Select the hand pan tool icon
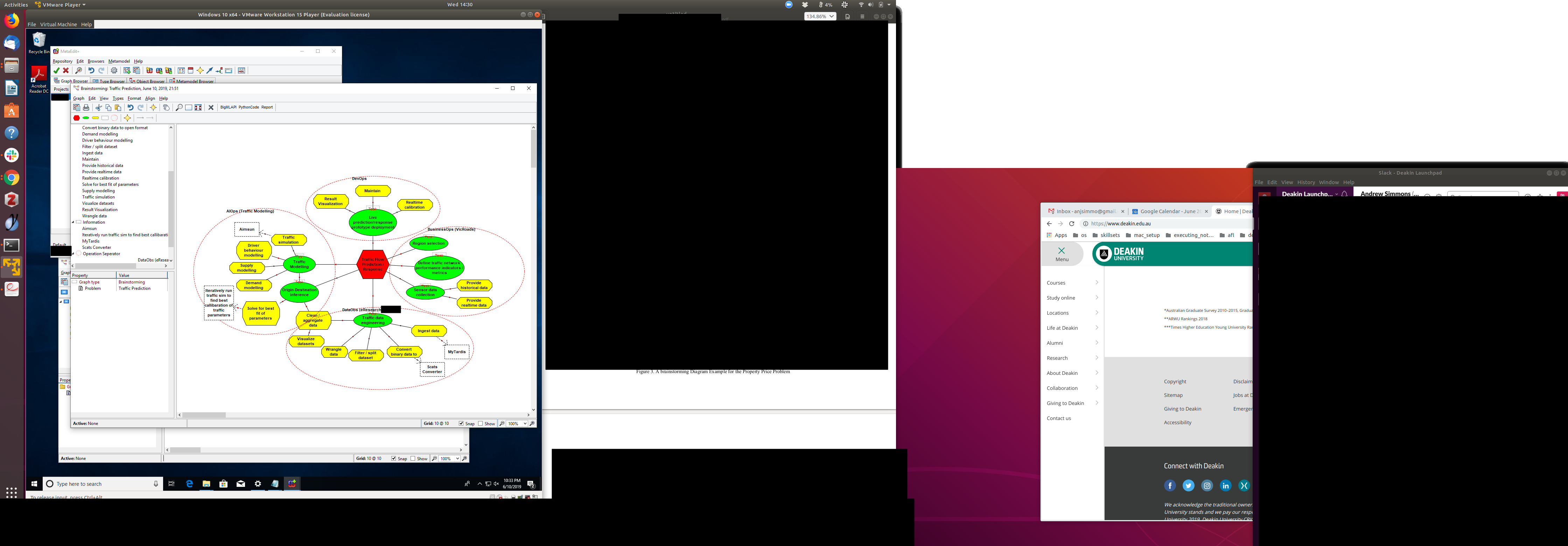Image resolution: width=1568 pixels, height=546 pixels. (166, 108)
